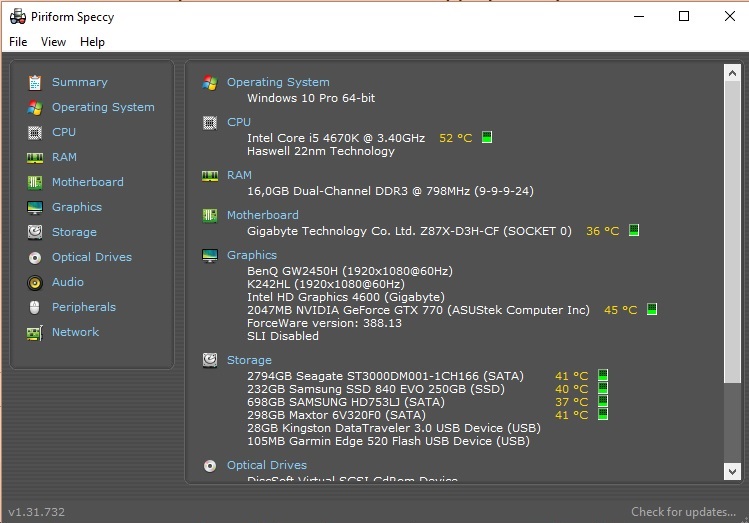Click the Optical Drives disc icon in sidebar
The width and height of the screenshot is (749, 523).
pyautogui.click(x=35, y=257)
